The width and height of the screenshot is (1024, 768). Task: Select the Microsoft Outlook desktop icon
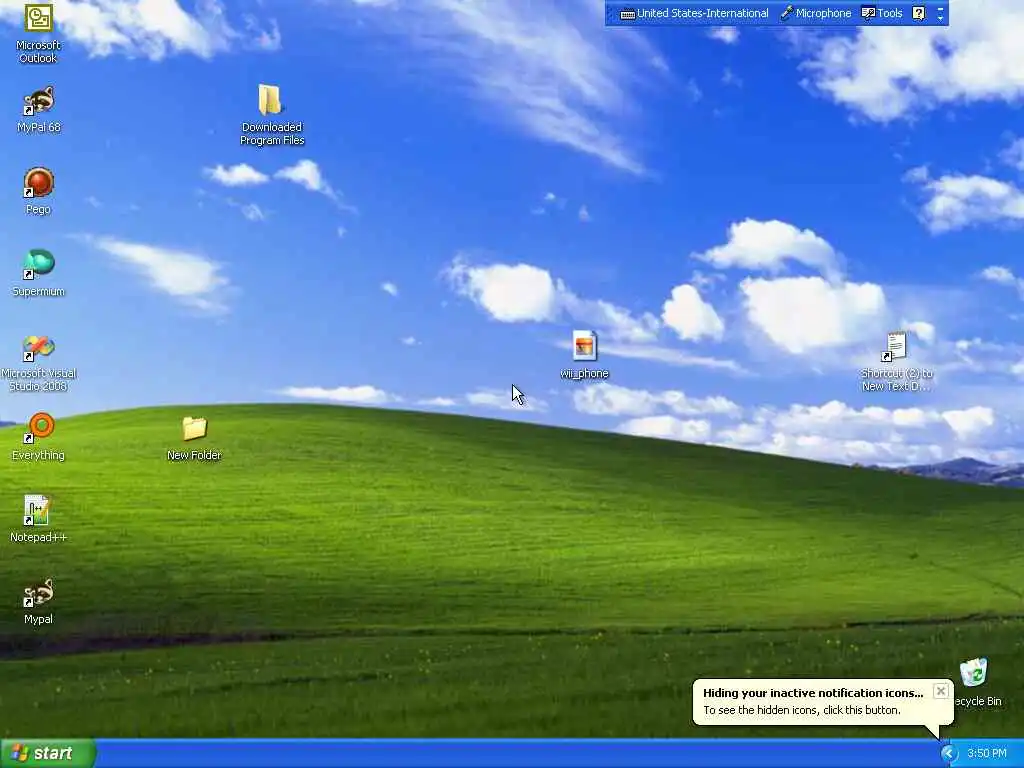[x=38, y=33]
